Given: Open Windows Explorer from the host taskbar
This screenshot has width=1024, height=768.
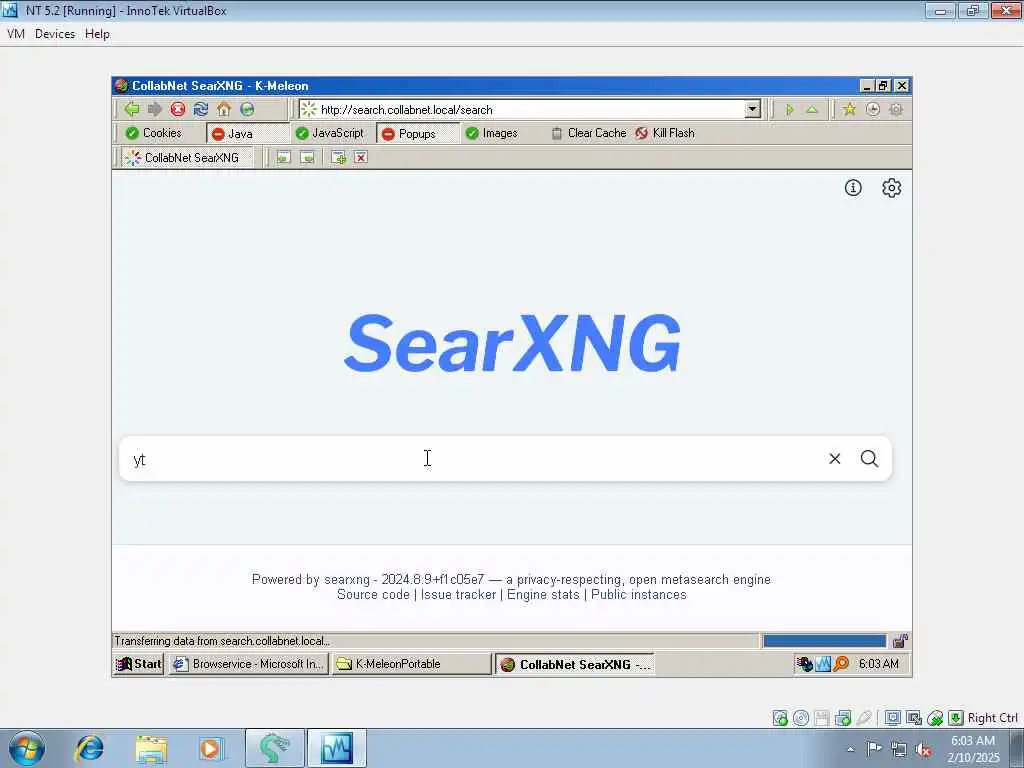Looking at the screenshot, I should pyautogui.click(x=152, y=748).
